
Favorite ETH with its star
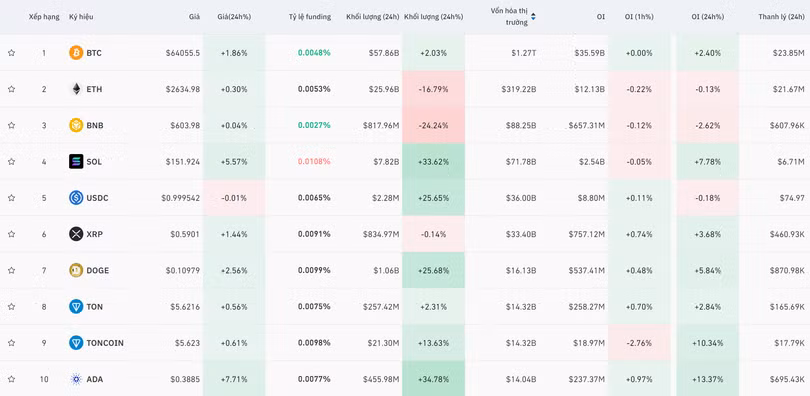11,89
